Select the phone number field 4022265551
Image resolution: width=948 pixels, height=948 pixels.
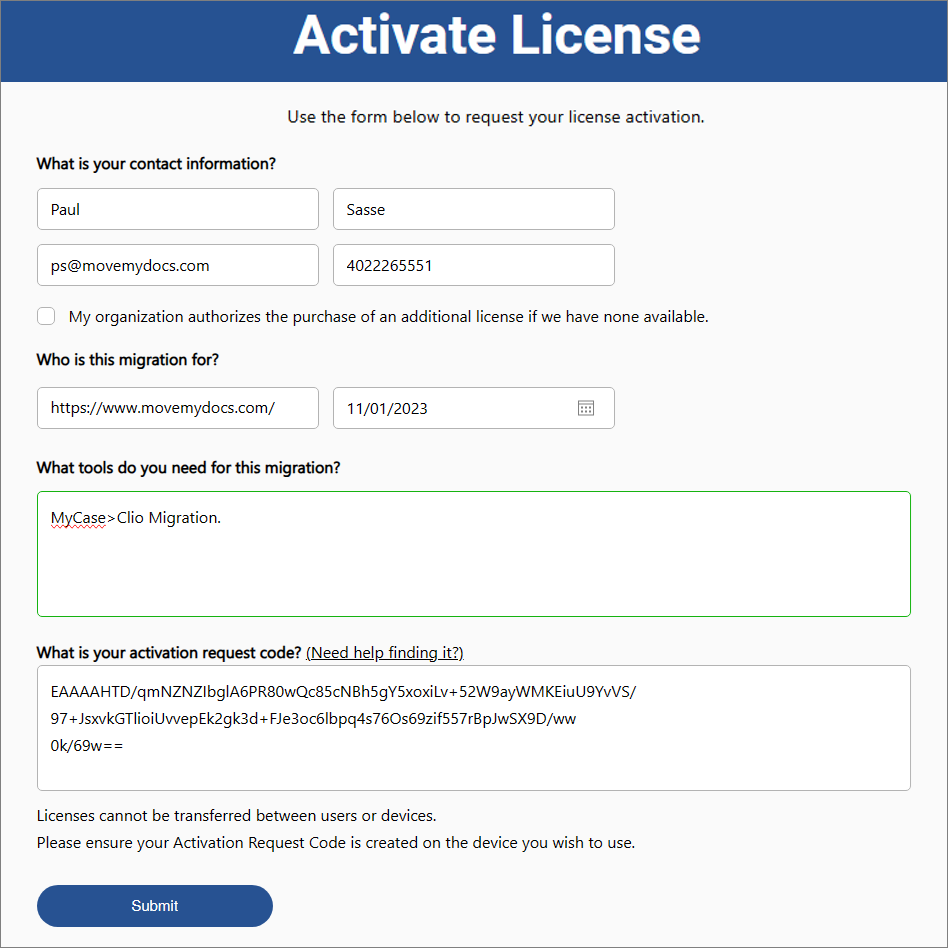(473, 265)
